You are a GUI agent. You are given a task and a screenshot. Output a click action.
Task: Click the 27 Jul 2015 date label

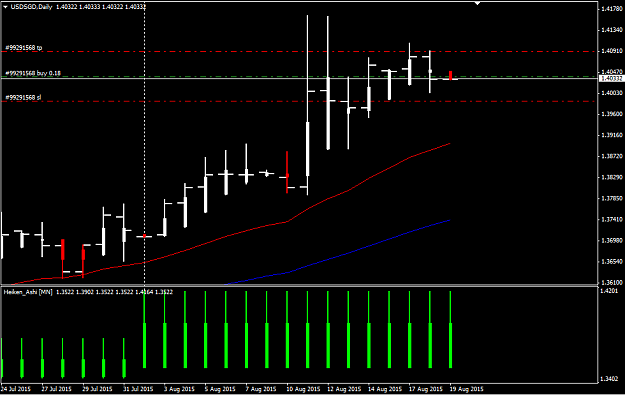coord(57,389)
